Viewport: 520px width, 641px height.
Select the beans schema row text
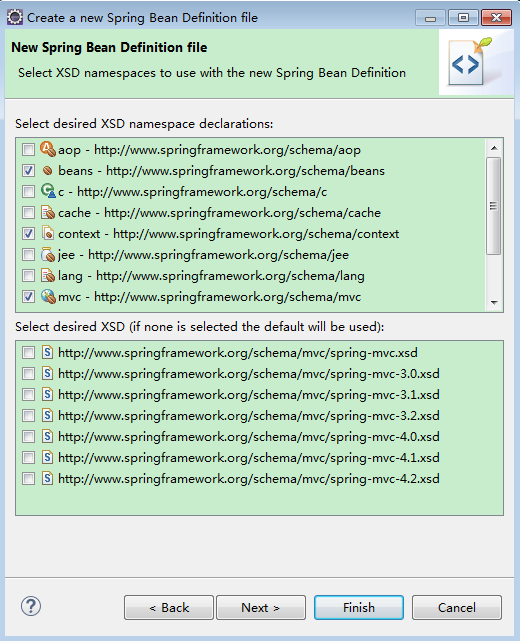[221, 170]
